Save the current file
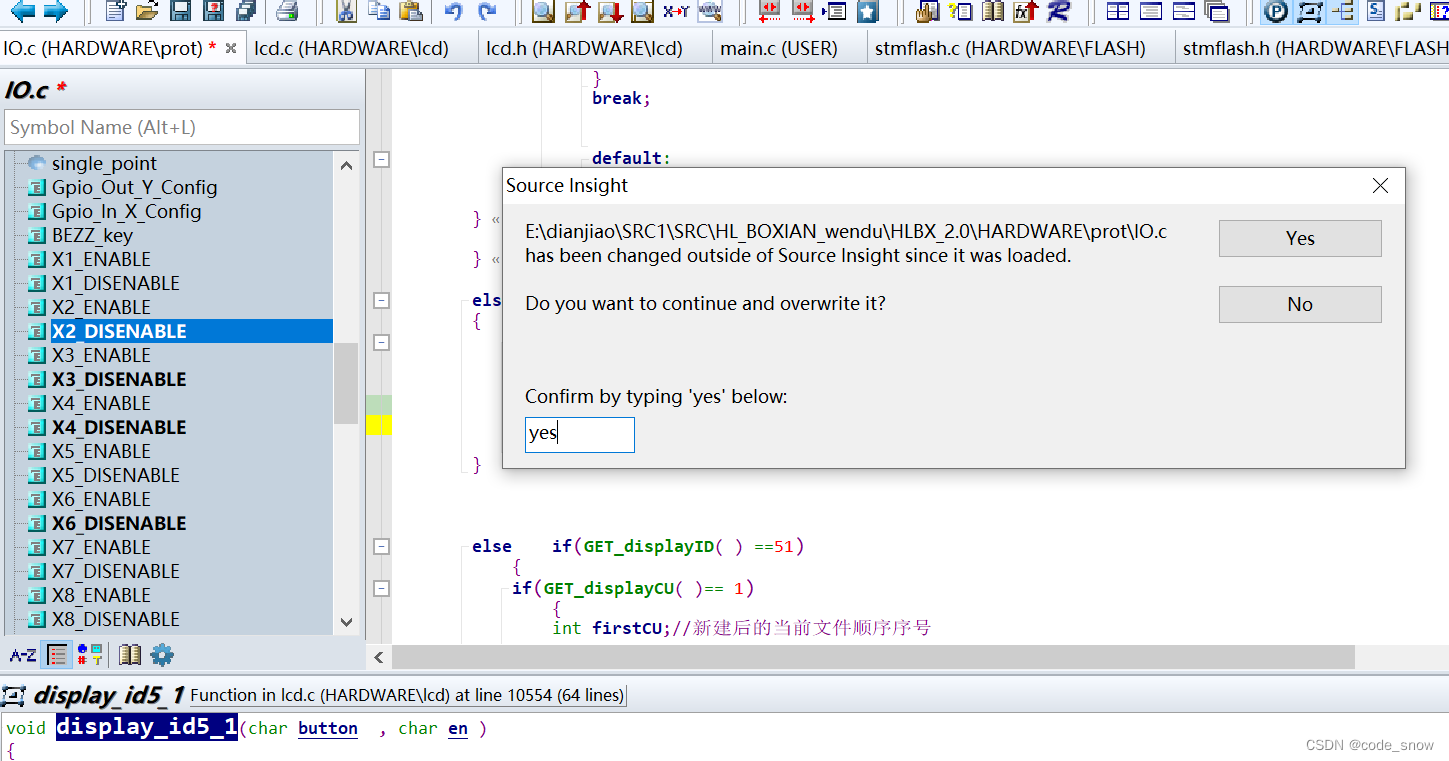This screenshot has width=1449, height=761. (180, 11)
